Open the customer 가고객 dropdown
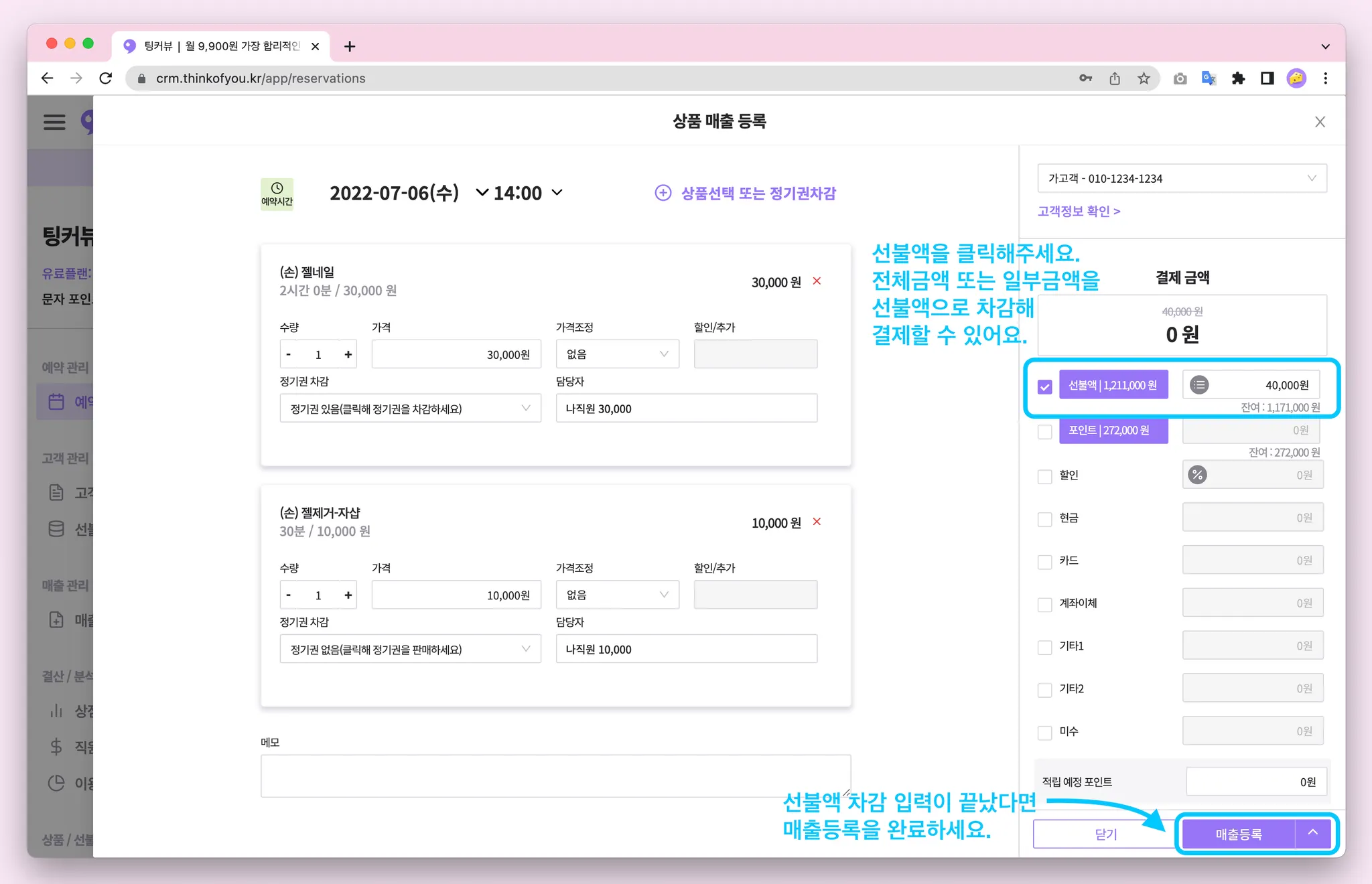1372x884 pixels. click(1182, 178)
